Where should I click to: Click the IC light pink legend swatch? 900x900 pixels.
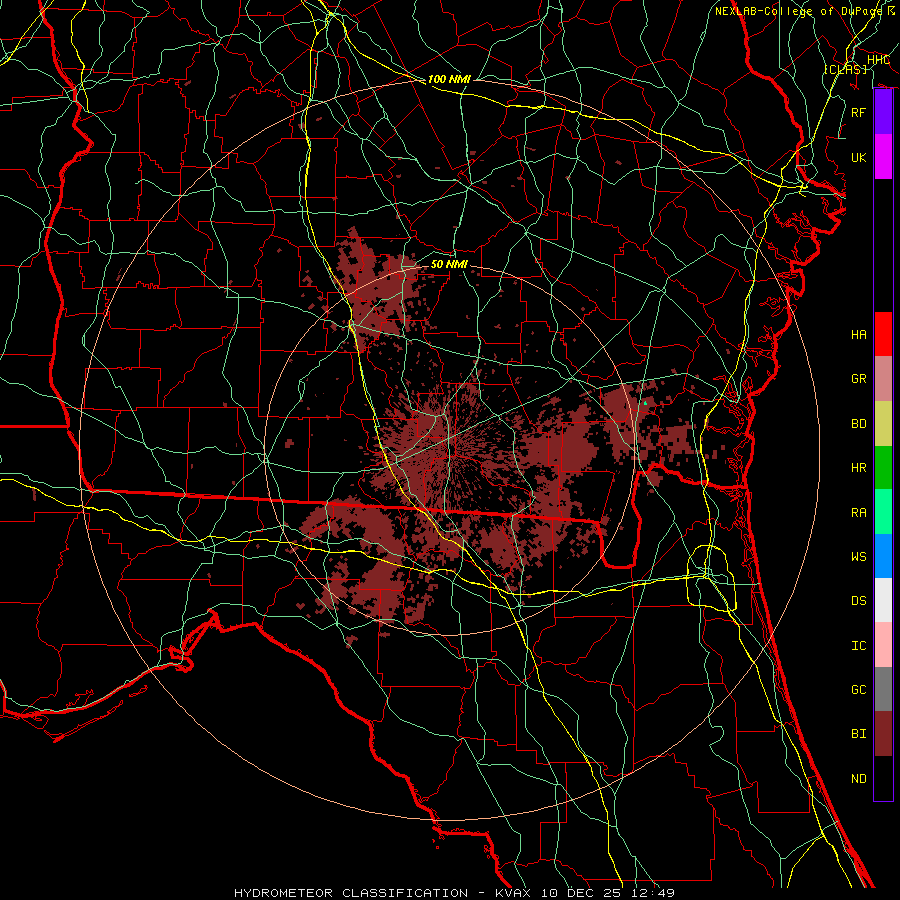pos(883,645)
